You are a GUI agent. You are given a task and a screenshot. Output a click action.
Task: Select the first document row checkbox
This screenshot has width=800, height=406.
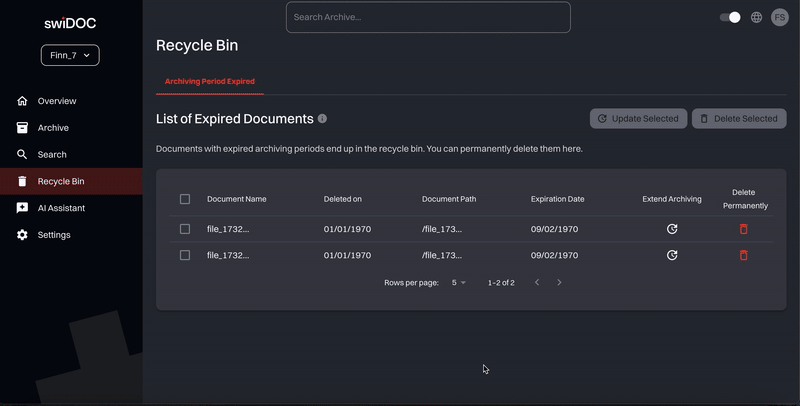[185, 229]
